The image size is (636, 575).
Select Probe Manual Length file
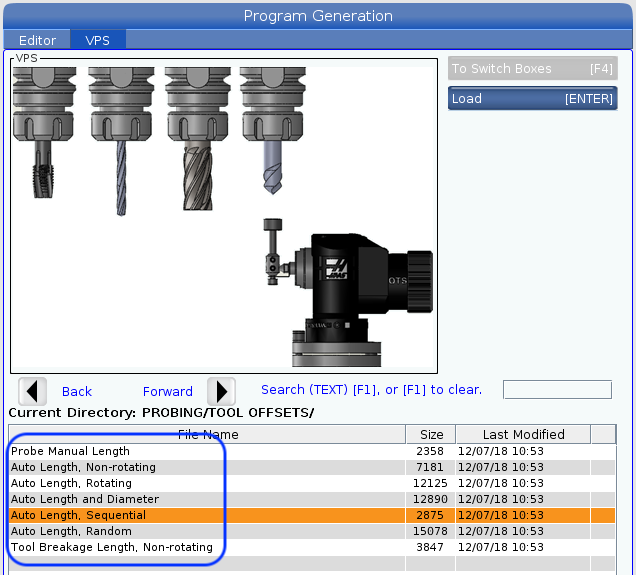70,451
